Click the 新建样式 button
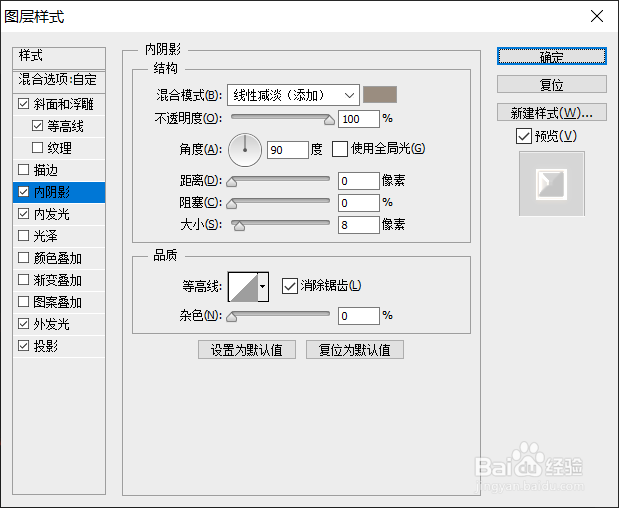This screenshot has height=508, width=619. click(551, 112)
